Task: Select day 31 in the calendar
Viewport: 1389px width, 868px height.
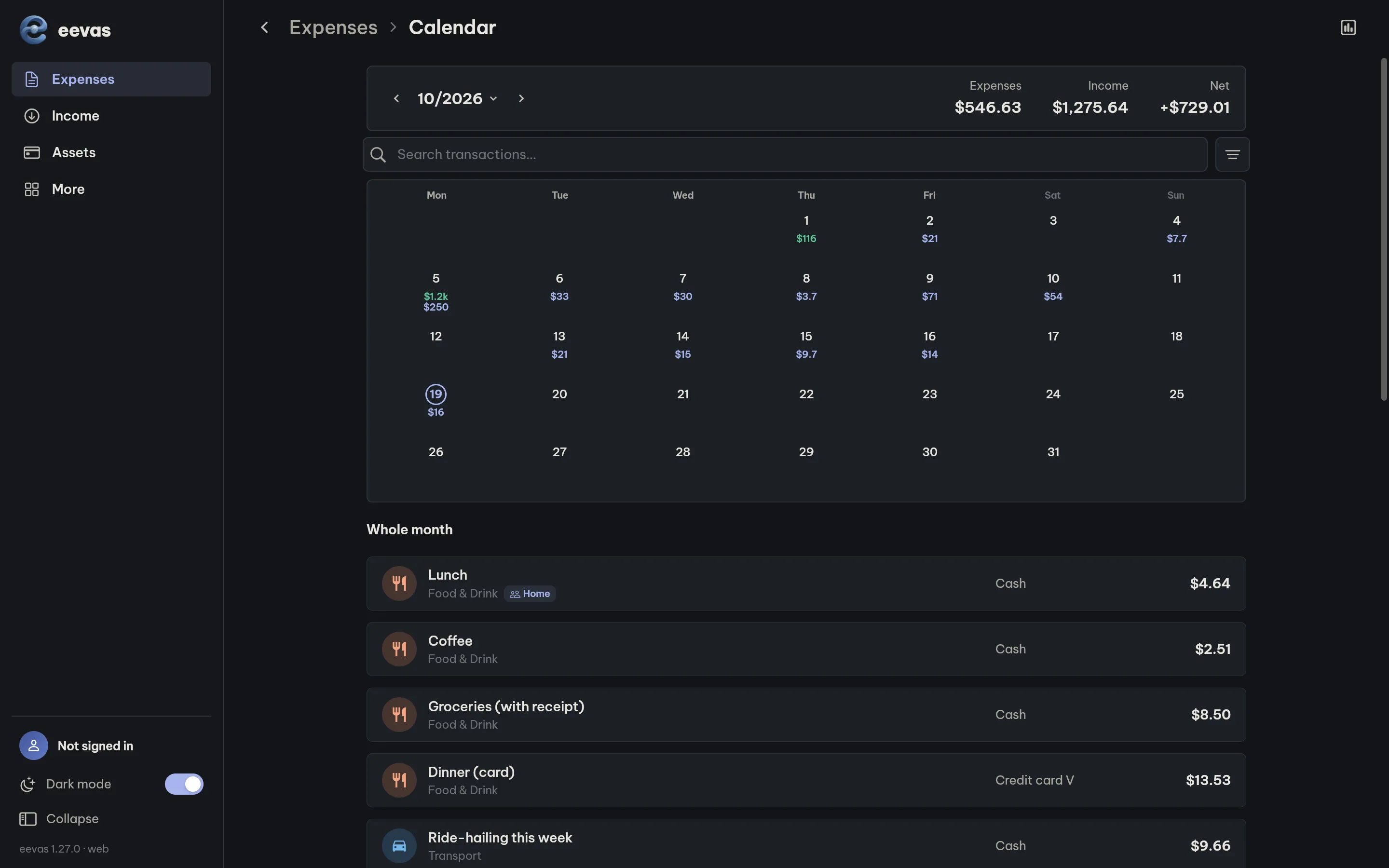Action: [x=1053, y=452]
